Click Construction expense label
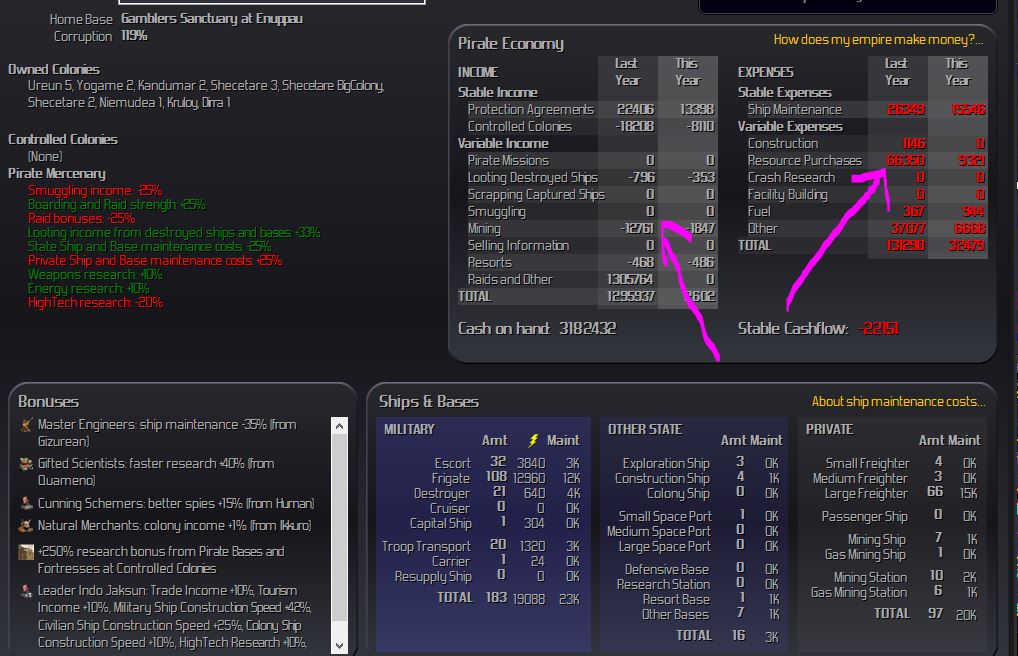Image resolution: width=1018 pixels, height=656 pixels. [782, 144]
